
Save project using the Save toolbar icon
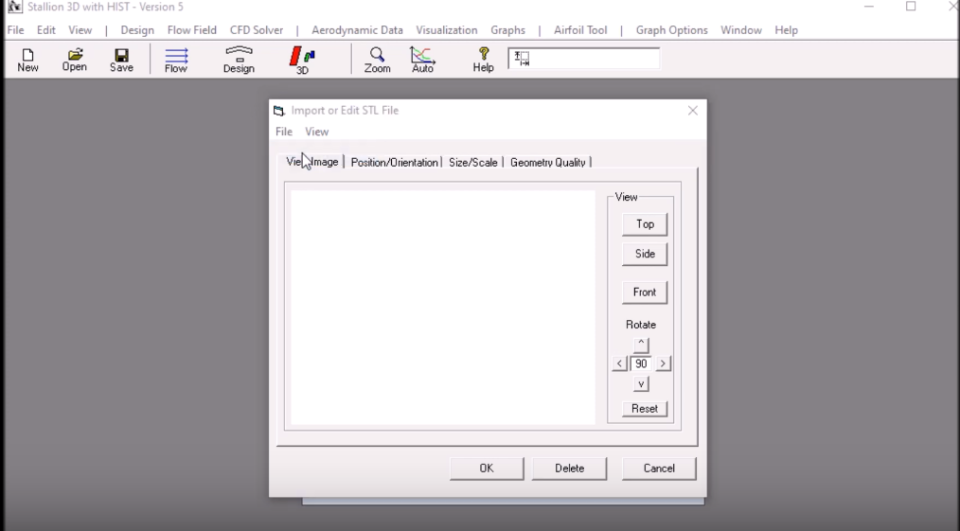click(x=121, y=60)
